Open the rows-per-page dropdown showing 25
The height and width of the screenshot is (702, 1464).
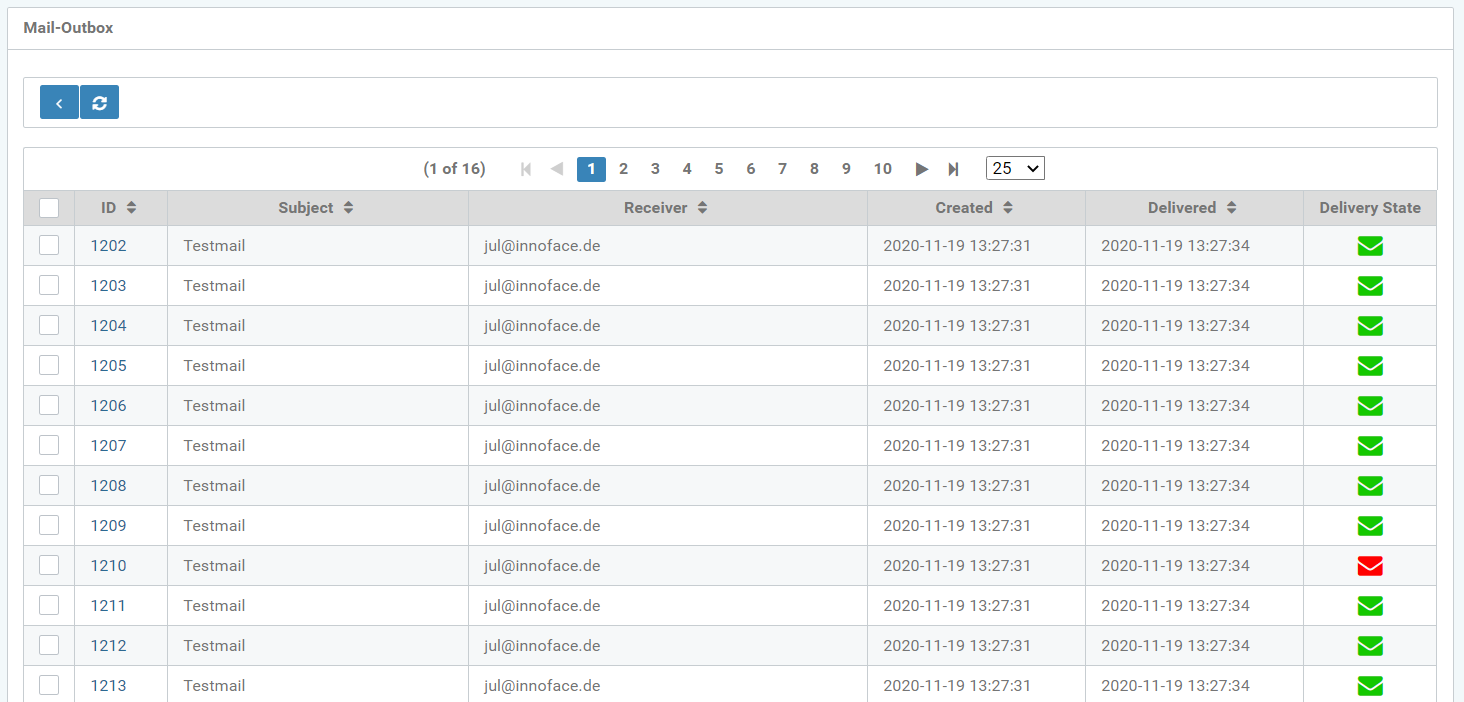coord(1014,169)
